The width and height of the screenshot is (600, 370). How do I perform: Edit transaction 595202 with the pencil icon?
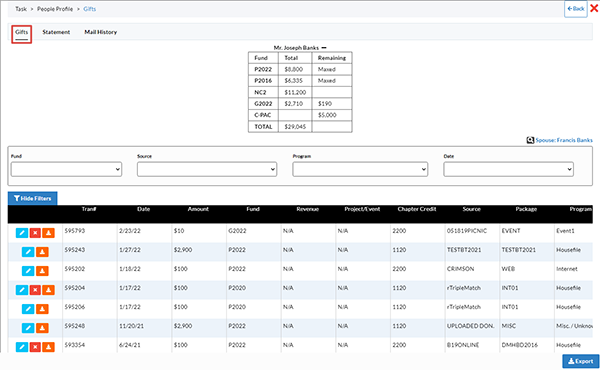[x=28, y=271]
